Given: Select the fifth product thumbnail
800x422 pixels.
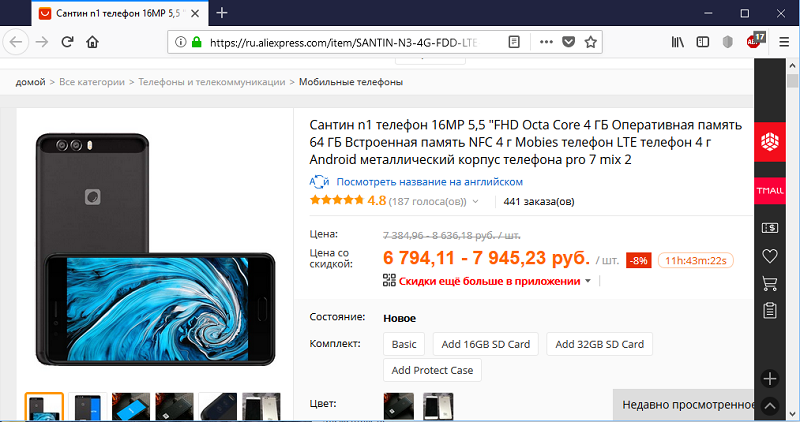Looking at the screenshot, I should click(217, 407).
